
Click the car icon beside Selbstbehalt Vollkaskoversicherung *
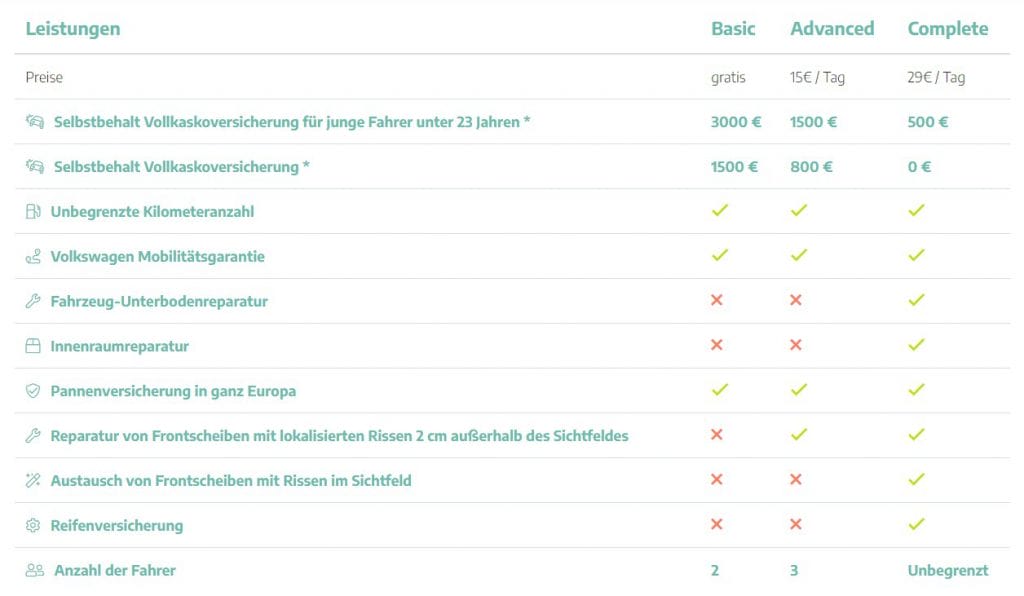35,166
